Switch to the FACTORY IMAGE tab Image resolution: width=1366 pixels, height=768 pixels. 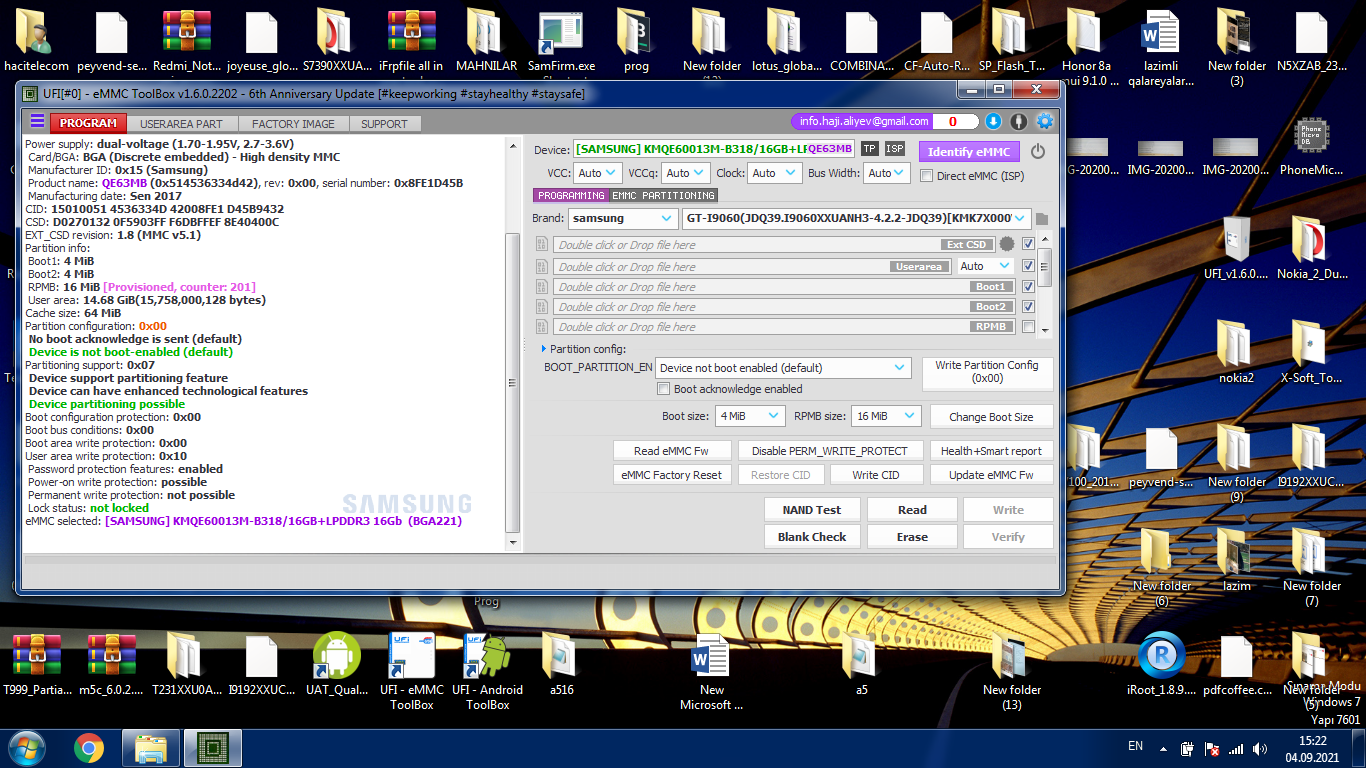[293, 124]
